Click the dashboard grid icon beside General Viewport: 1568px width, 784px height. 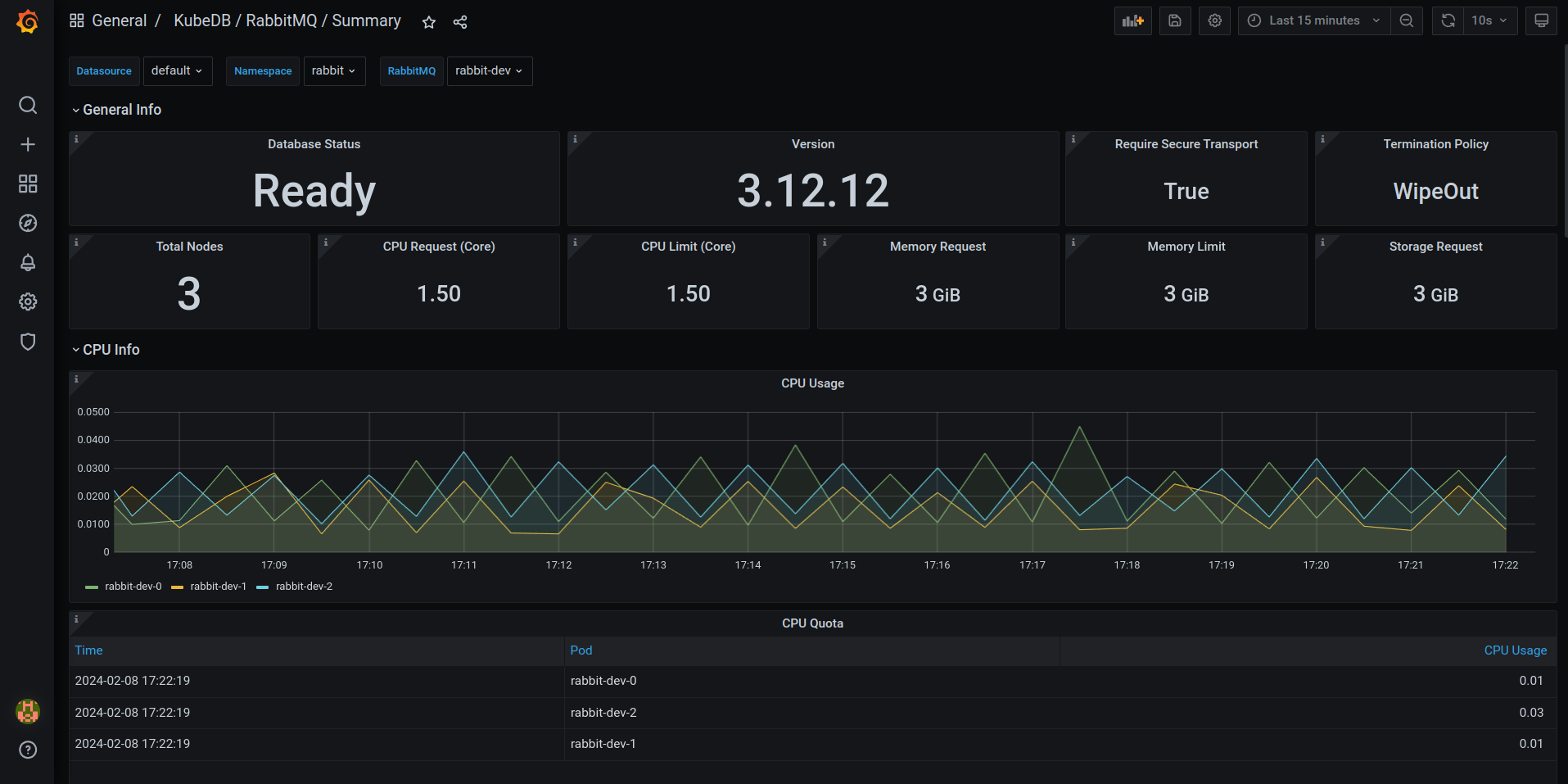pos(77,20)
